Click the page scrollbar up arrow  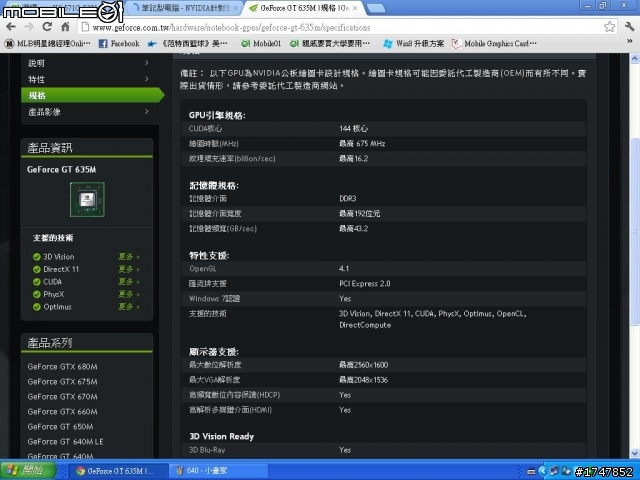(x=635, y=59)
